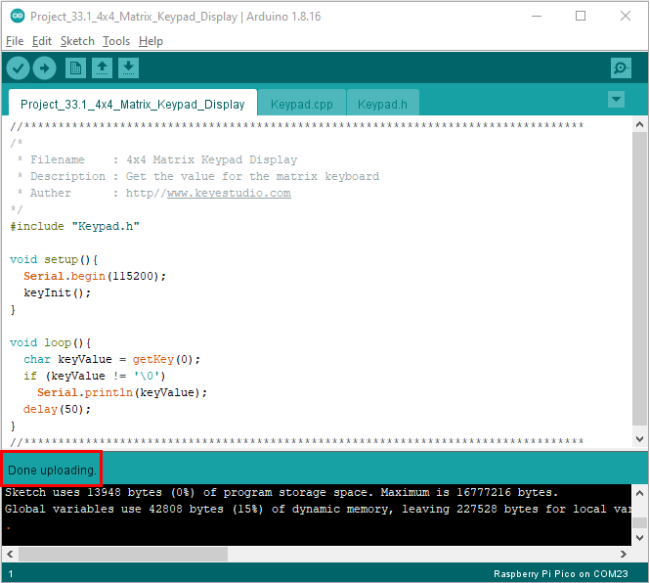Click the delay(50); line
The height and width of the screenshot is (583, 650).
[x=57, y=409]
